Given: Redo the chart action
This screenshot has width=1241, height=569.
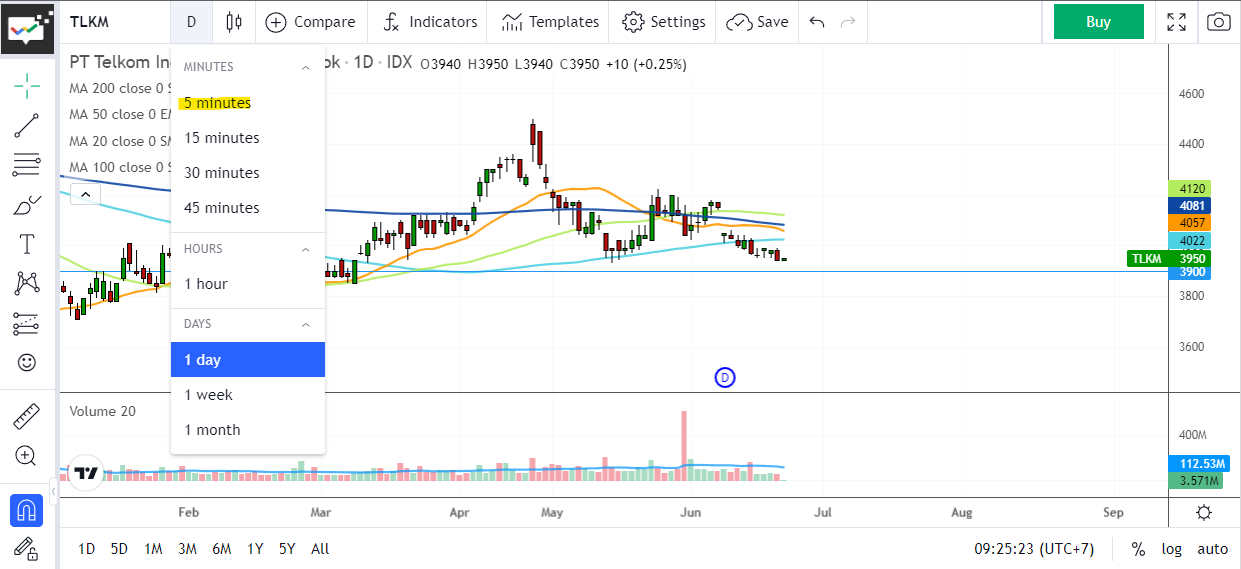Looking at the screenshot, I should (x=848, y=22).
